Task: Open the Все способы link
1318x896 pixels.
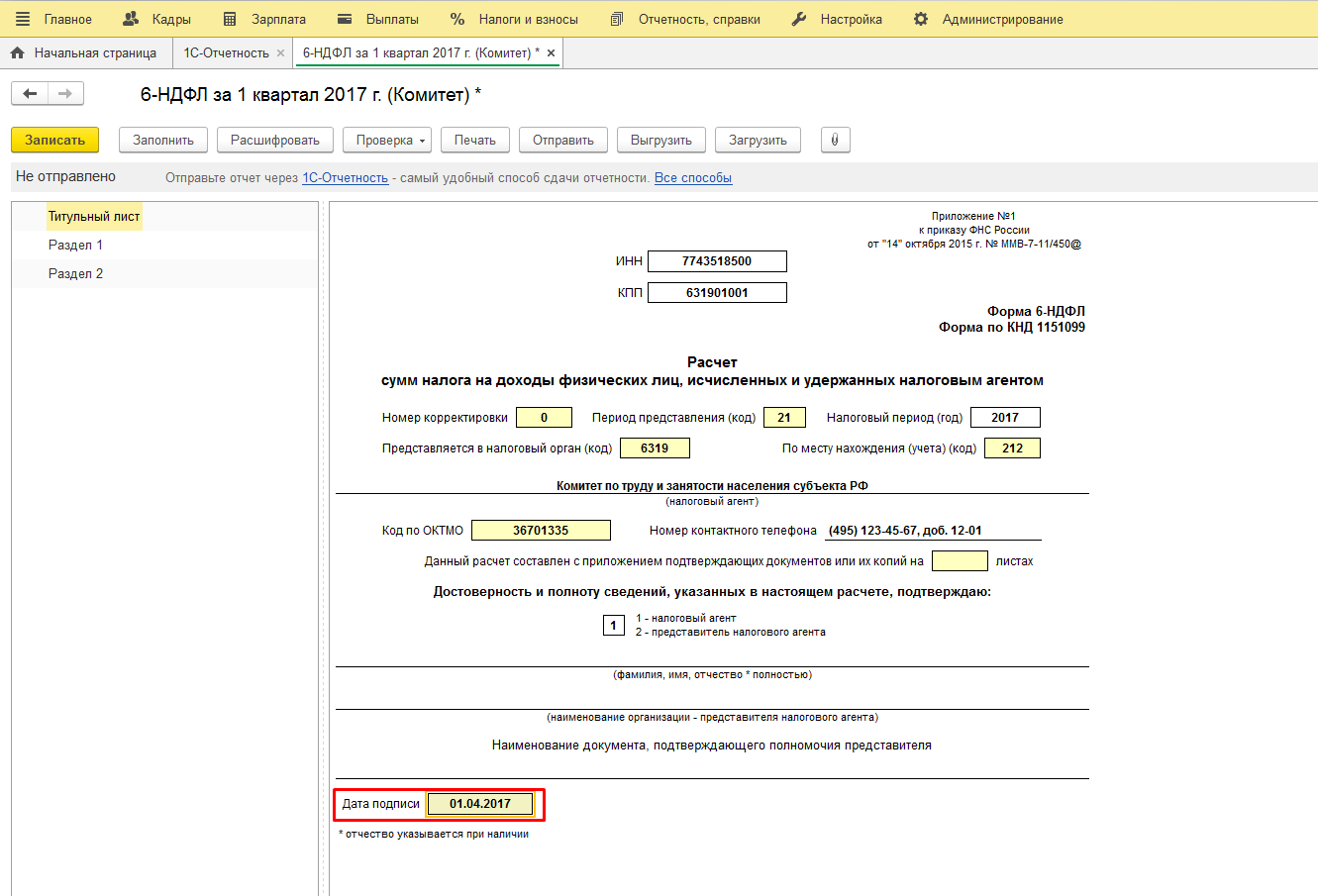Action: pyautogui.click(x=693, y=178)
